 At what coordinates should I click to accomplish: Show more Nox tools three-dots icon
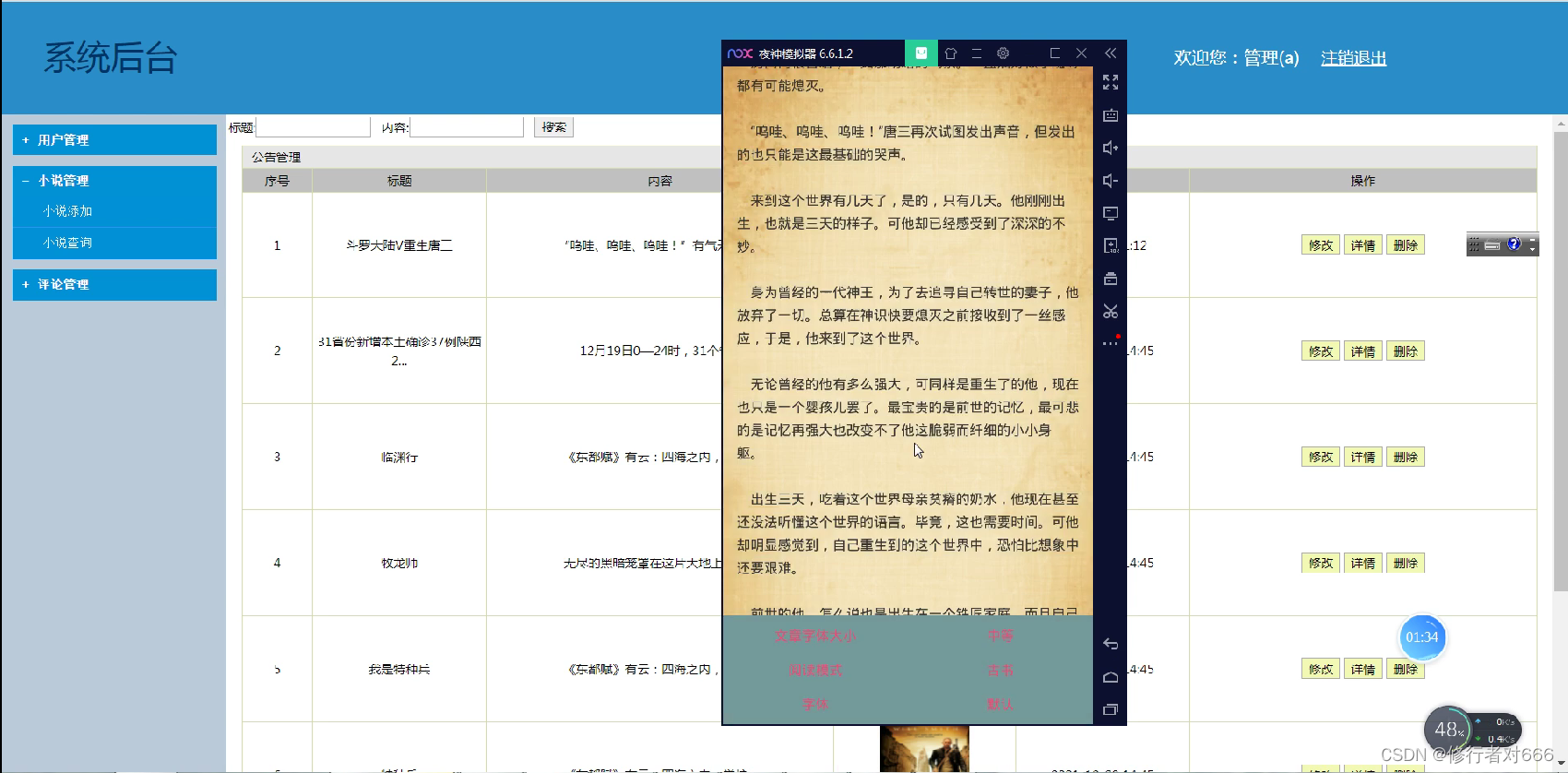tap(1111, 343)
